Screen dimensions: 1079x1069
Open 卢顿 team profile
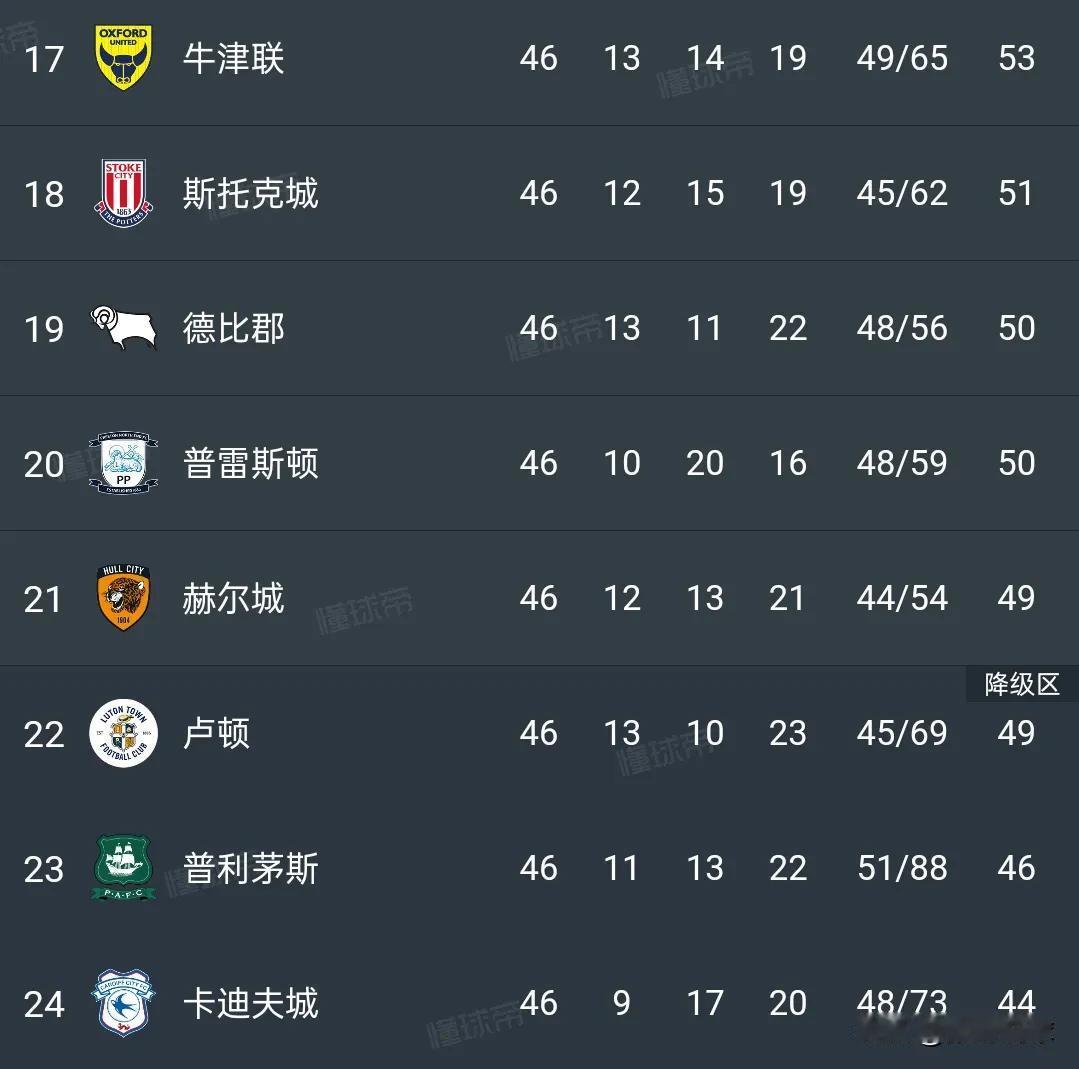coord(216,733)
